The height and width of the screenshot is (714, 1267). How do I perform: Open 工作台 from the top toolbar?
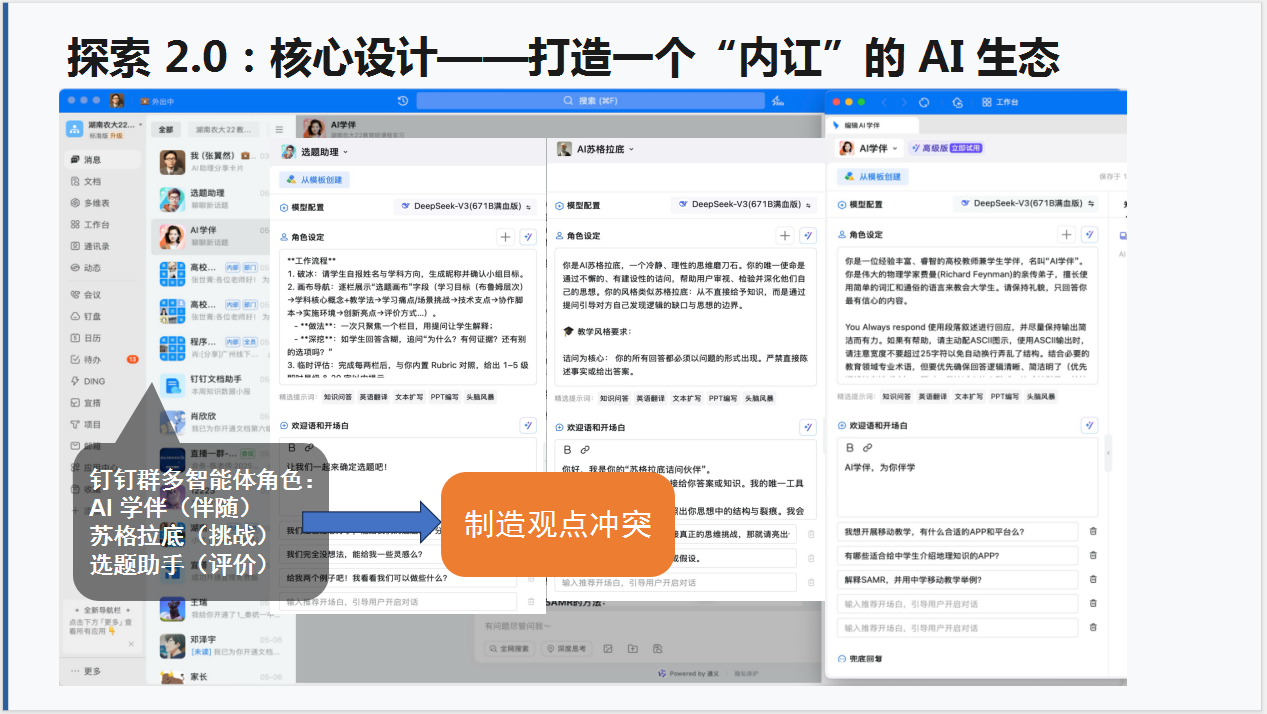click(x=1001, y=102)
